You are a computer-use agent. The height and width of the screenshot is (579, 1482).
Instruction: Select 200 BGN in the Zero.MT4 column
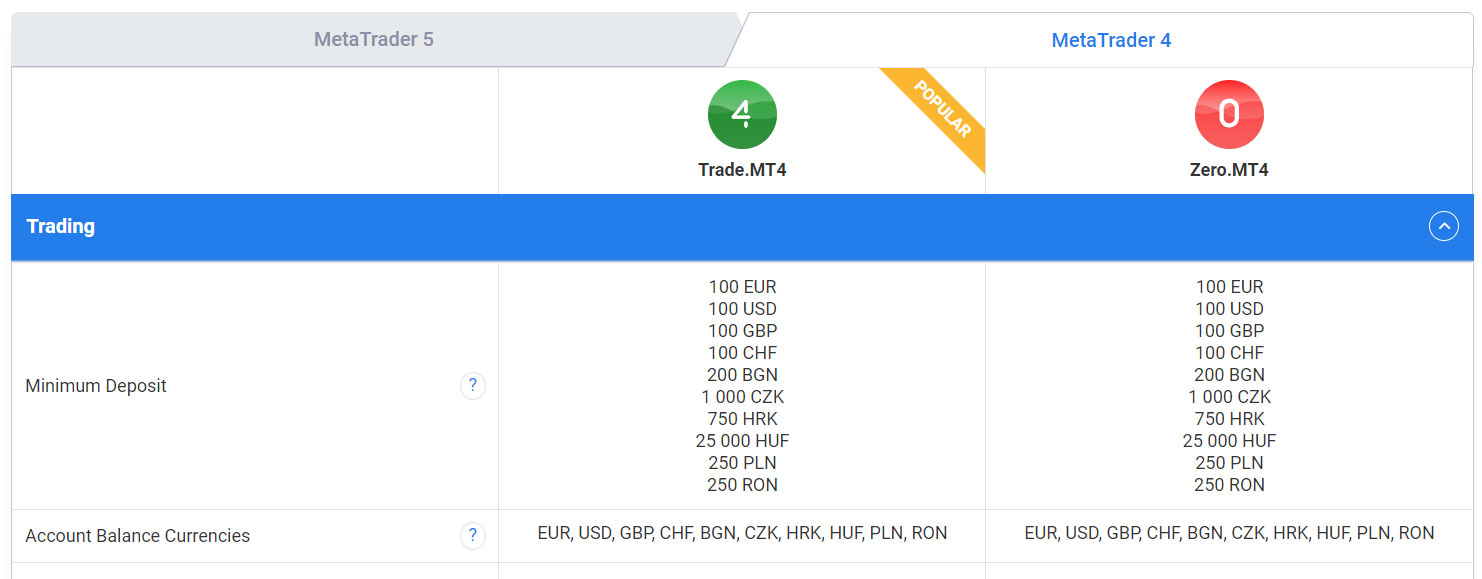[1229, 375]
